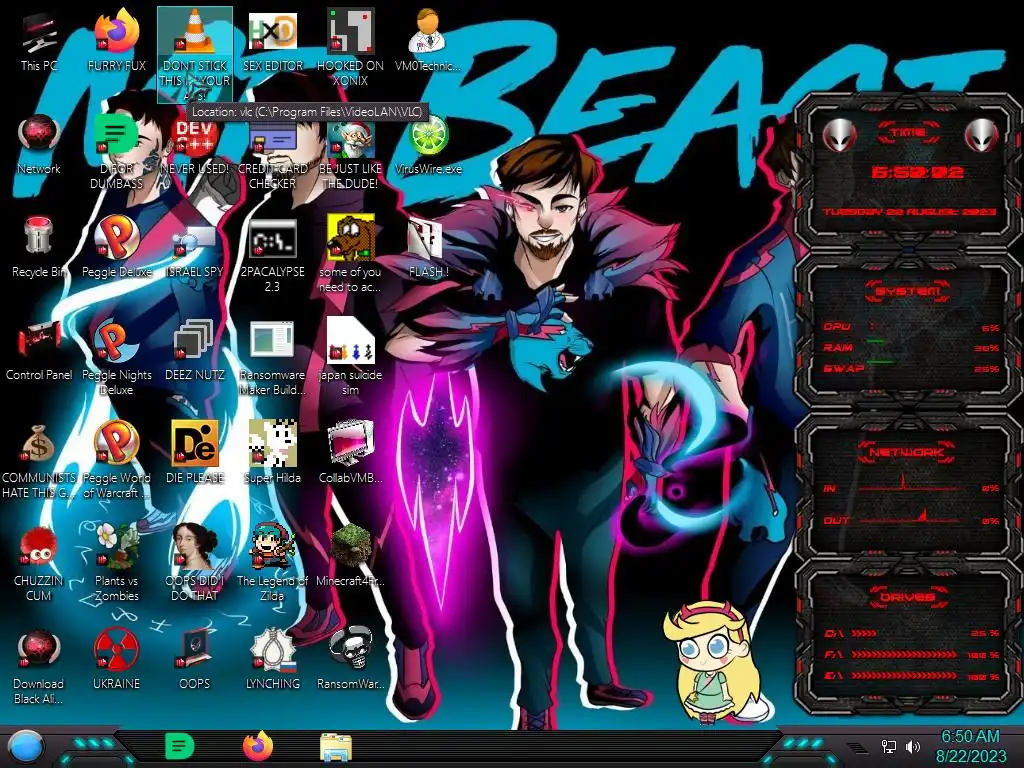This screenshot has width=1024, height=768.
Task: Click the volume speaker tray icon
Action: 912,746
